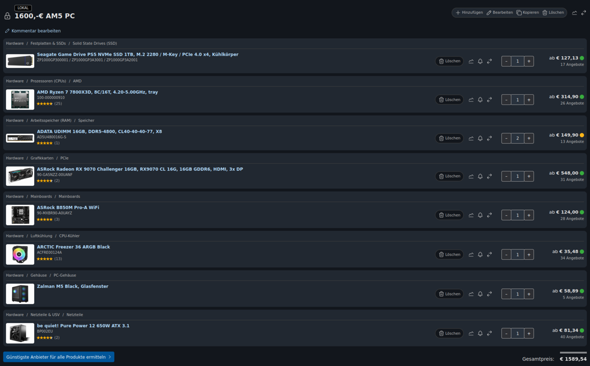The image size is (590, 366).
Task: Set price alert bell for Seagate SSD
Action: [480, 61]
